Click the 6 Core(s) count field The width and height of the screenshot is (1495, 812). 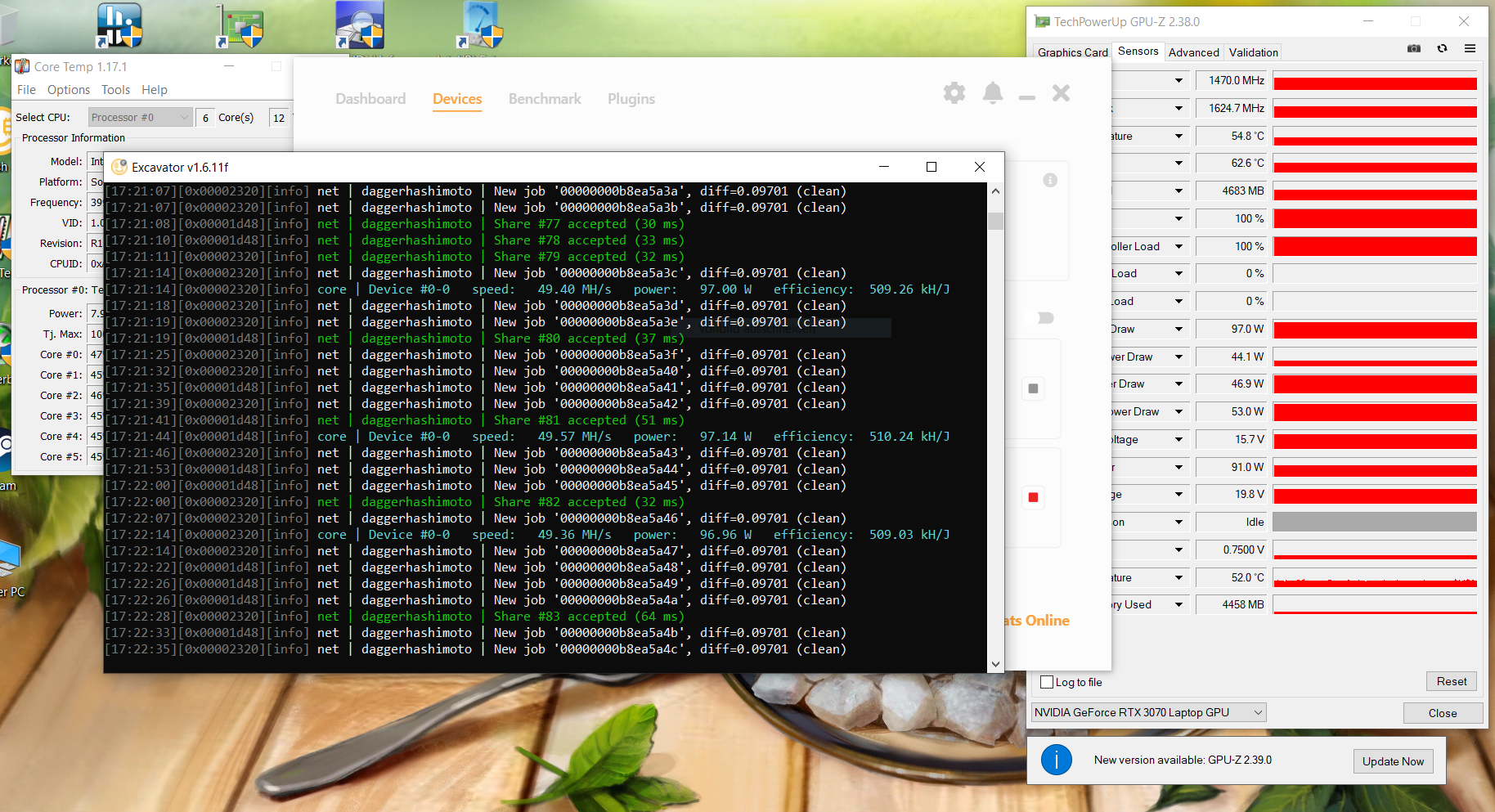point(205,118)
